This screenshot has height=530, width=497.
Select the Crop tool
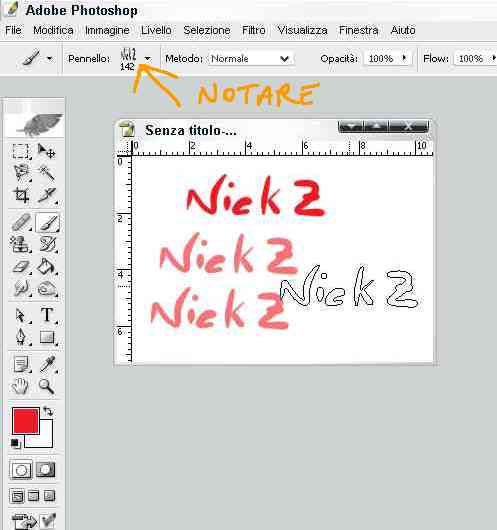coord(21,195)
